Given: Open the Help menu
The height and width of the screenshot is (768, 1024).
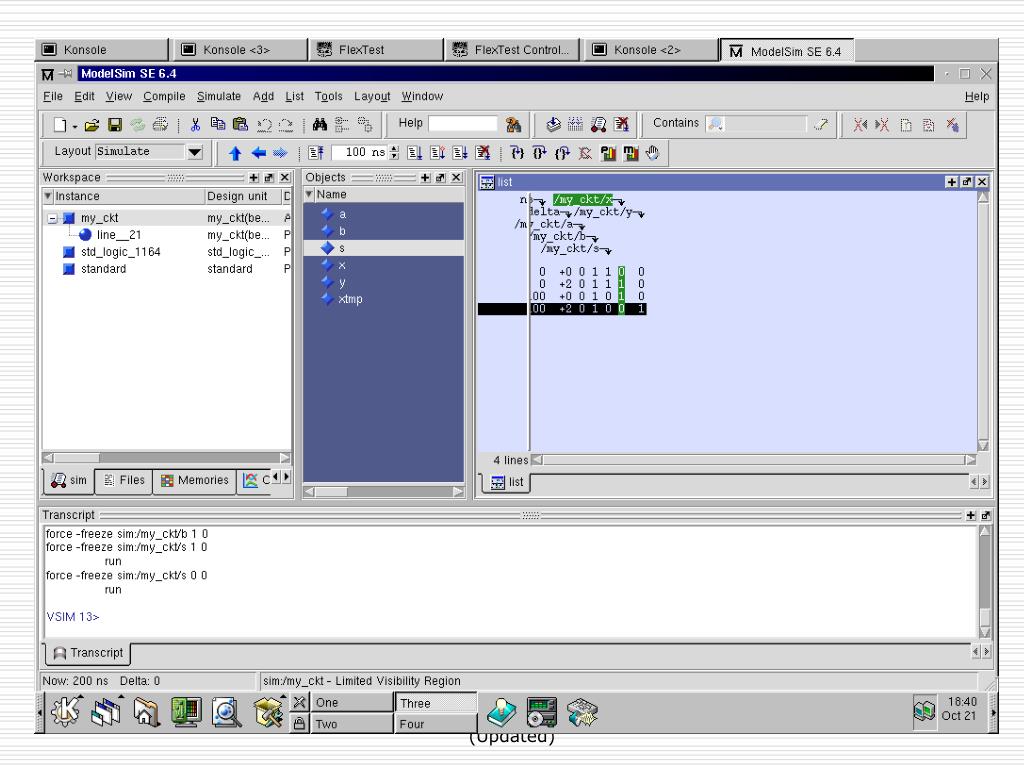Looking at the screenshot, I should pyautogui.click(x=977, y=97).
